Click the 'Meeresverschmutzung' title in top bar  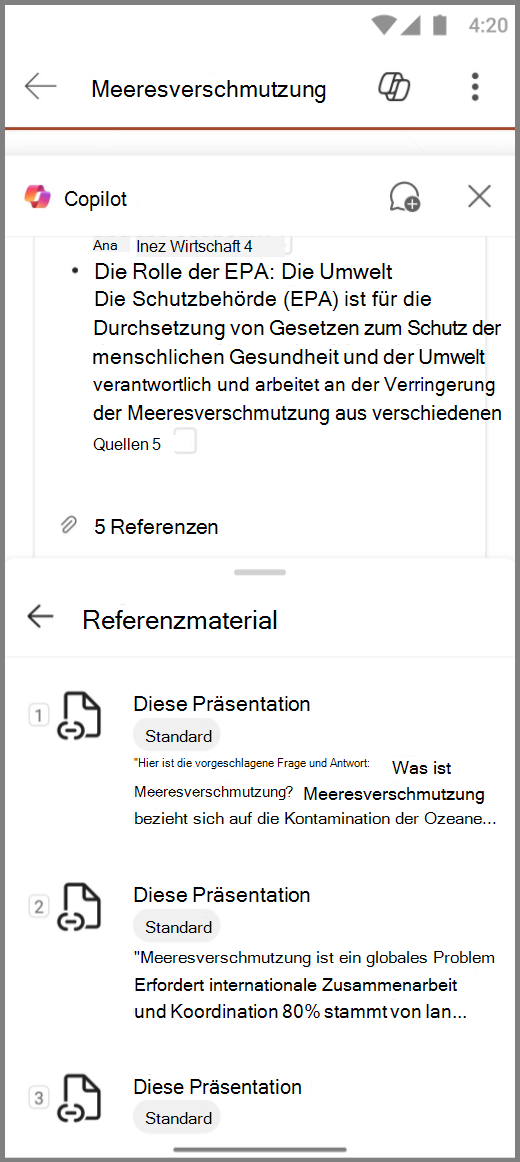point(209,89)
